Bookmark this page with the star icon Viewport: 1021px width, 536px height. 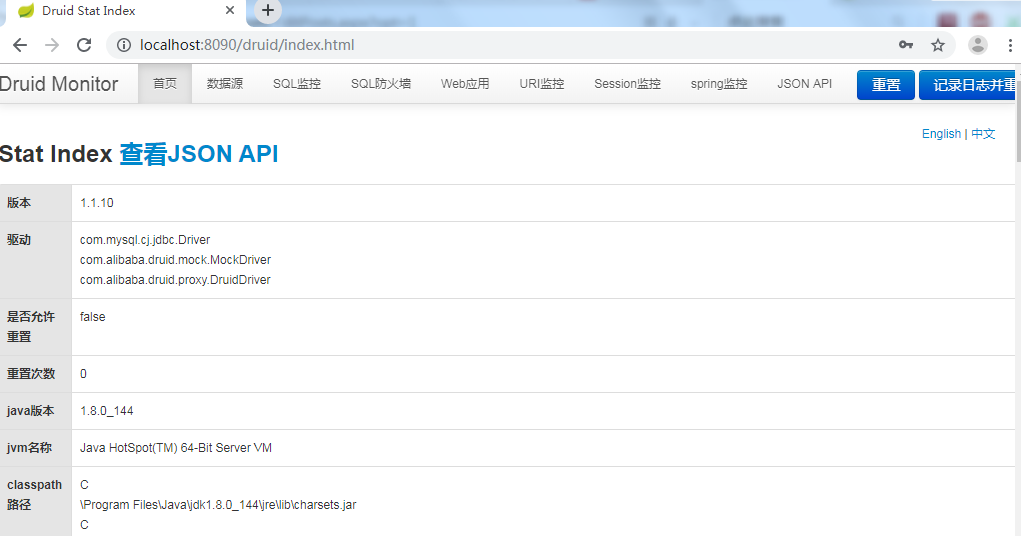click(938, 45)
